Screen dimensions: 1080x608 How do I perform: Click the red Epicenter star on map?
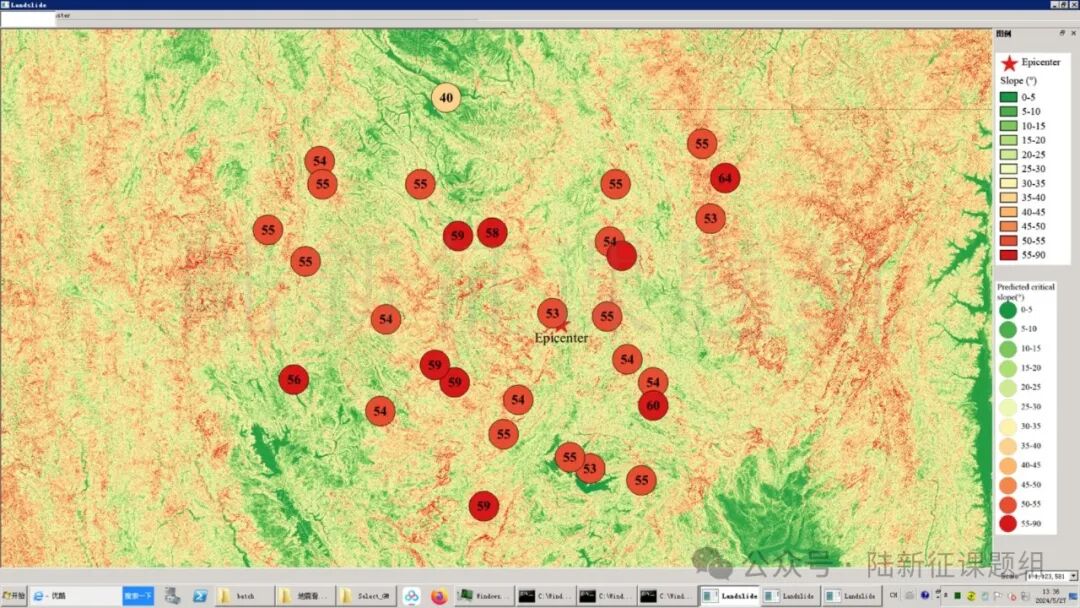pyautogui.click(x=561, y=324)
